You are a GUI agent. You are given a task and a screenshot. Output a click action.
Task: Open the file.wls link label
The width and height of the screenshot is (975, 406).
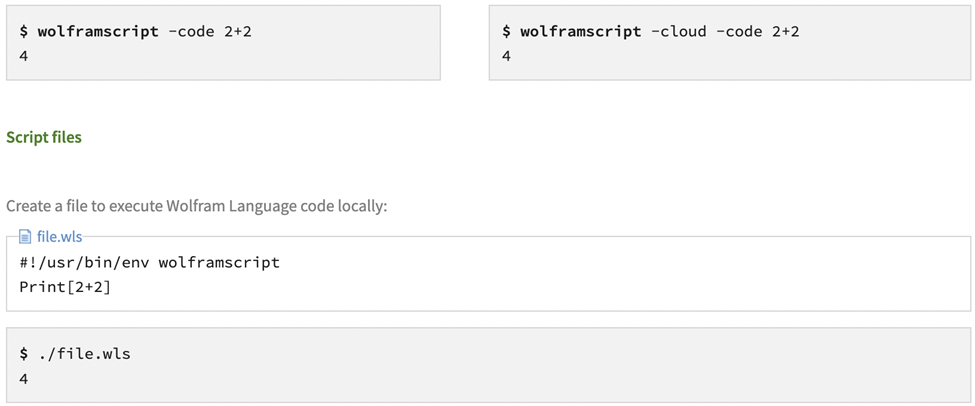coord(60,236)
